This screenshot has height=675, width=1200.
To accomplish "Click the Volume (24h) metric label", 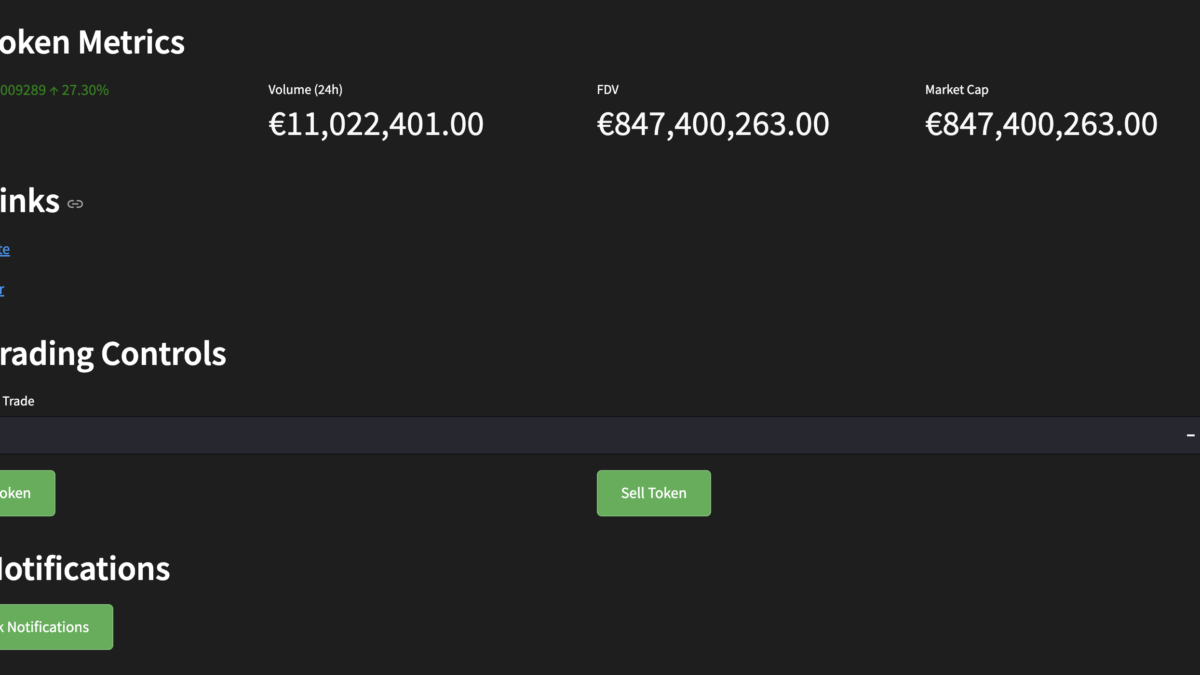I will [x=305, y=90].
